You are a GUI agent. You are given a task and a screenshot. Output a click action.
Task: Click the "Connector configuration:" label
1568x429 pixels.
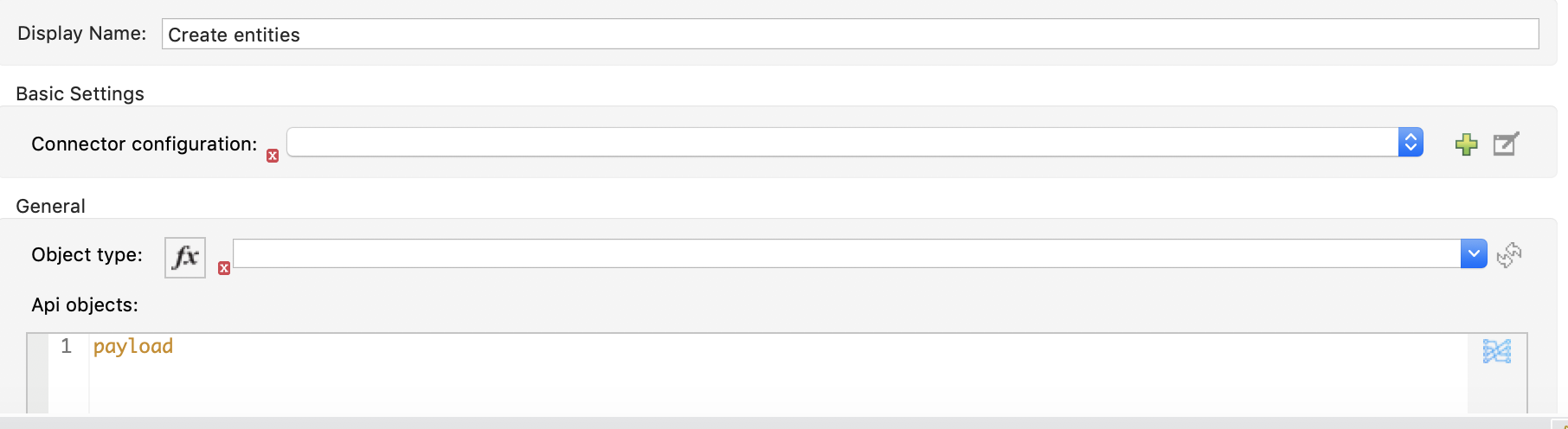[144, 144]
